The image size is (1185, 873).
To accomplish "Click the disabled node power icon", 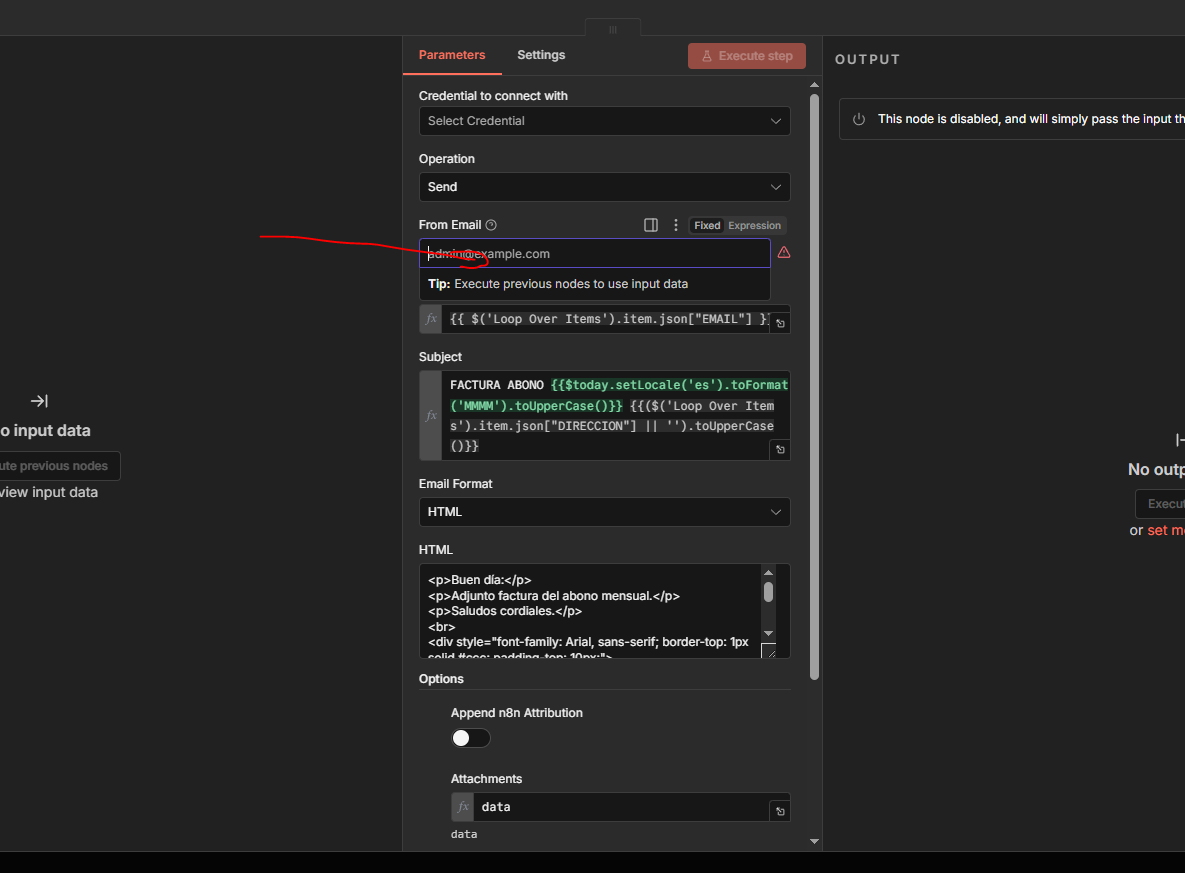I will (858, 119).
